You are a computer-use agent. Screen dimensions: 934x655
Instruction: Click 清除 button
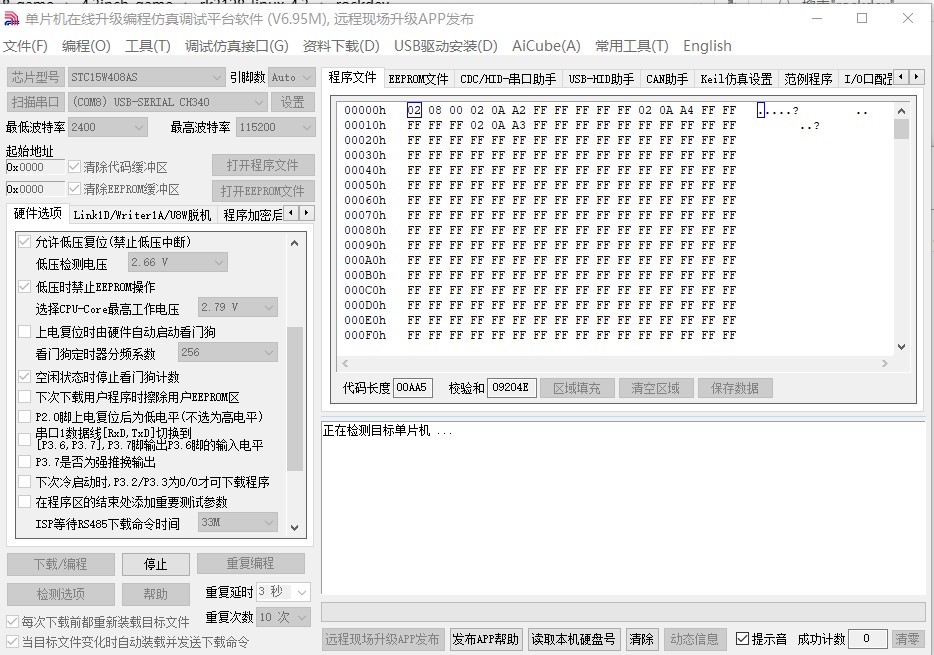pos(642,639)
